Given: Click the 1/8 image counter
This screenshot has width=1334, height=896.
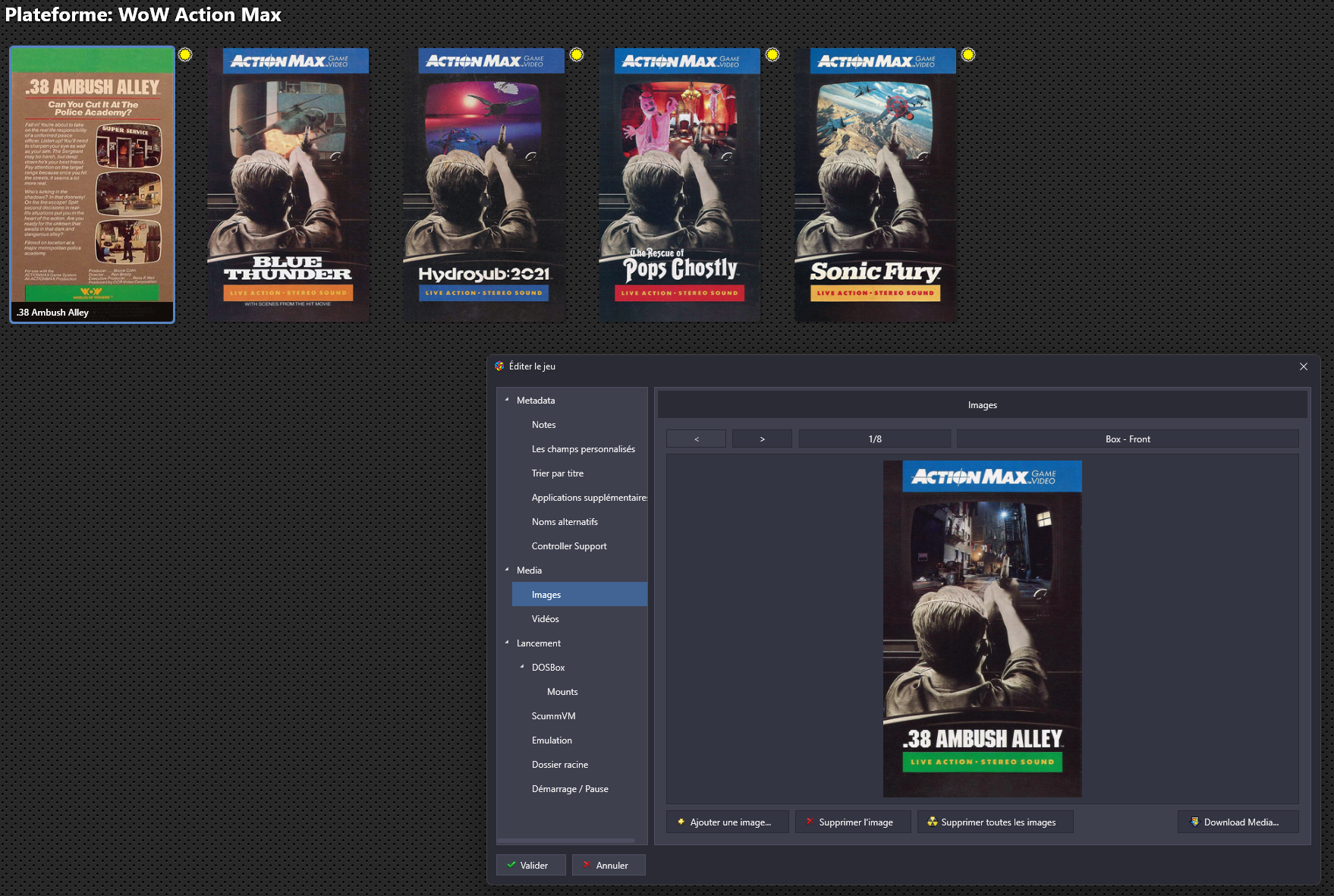Looking at the screenshot, I should (x=875, y=439).
